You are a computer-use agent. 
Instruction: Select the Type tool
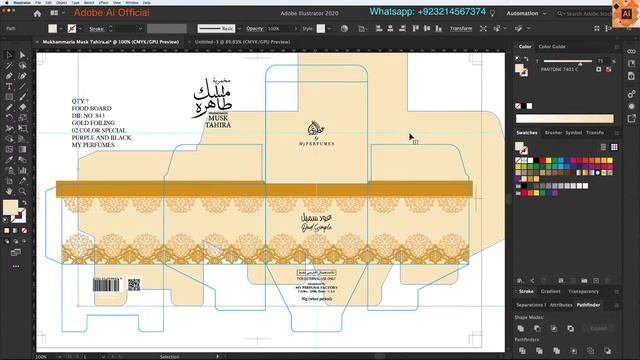9,87
